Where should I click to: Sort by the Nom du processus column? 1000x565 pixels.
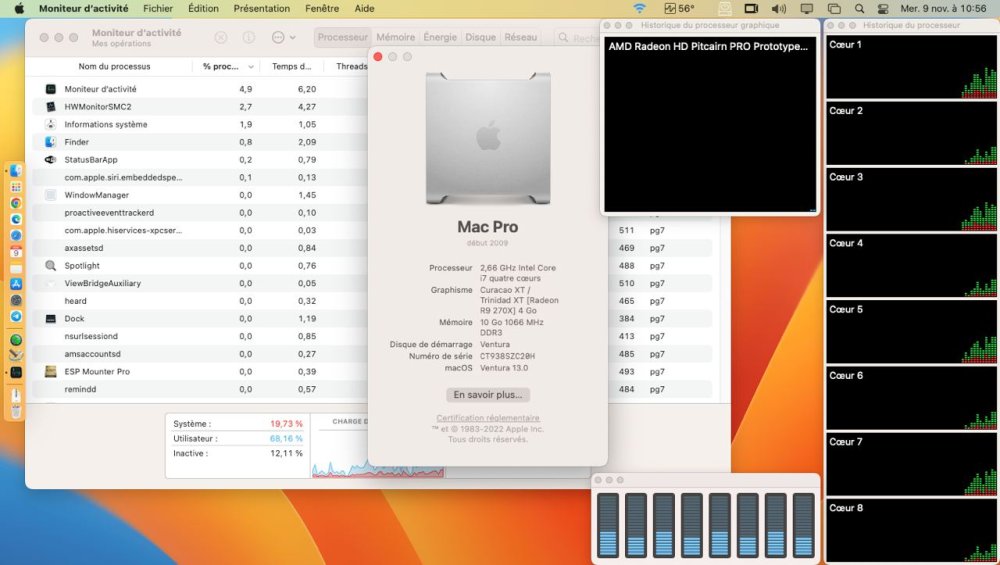point(114,66)
